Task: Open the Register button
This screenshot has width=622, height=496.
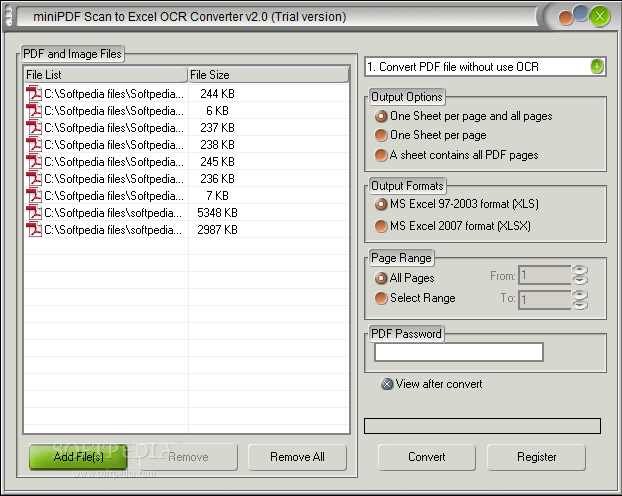Action: pyautogui.click(x=536, y=457)
